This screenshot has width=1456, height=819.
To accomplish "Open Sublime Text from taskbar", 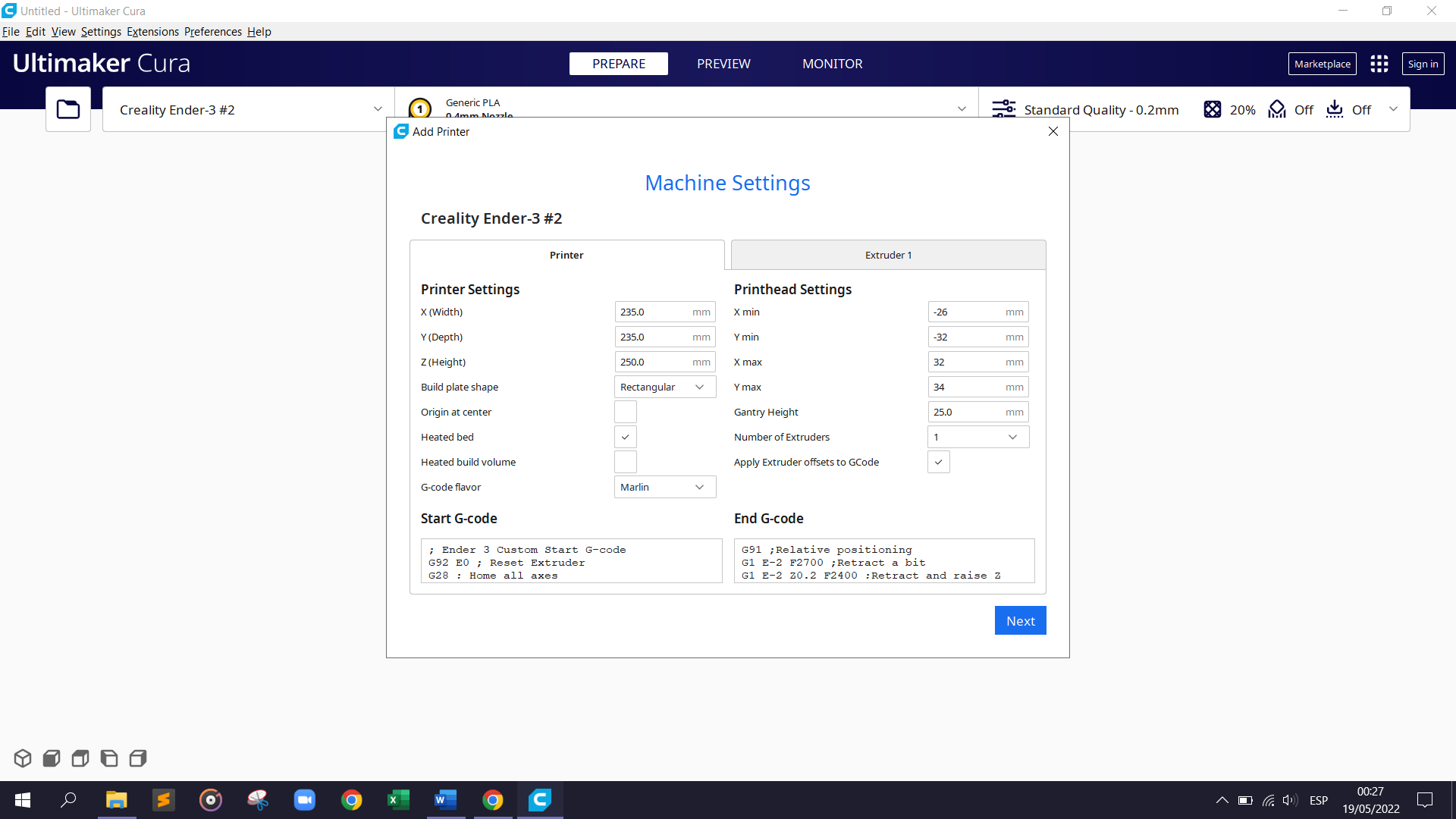I will click(163, 799).
